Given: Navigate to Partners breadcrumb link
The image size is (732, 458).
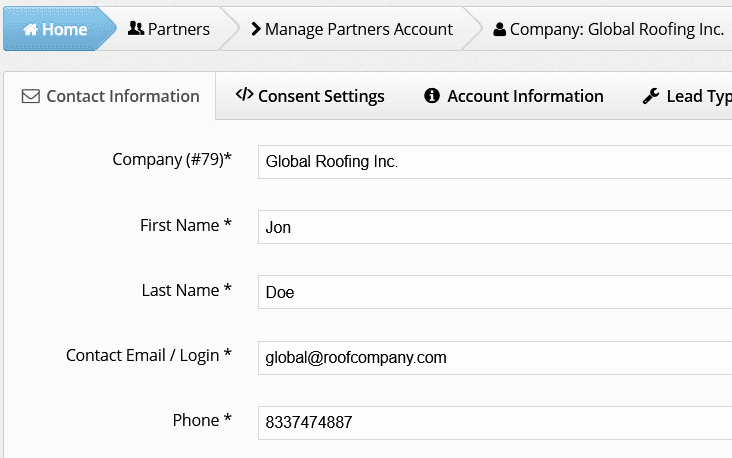Looking at the screenshot, I should click(169, 29).
